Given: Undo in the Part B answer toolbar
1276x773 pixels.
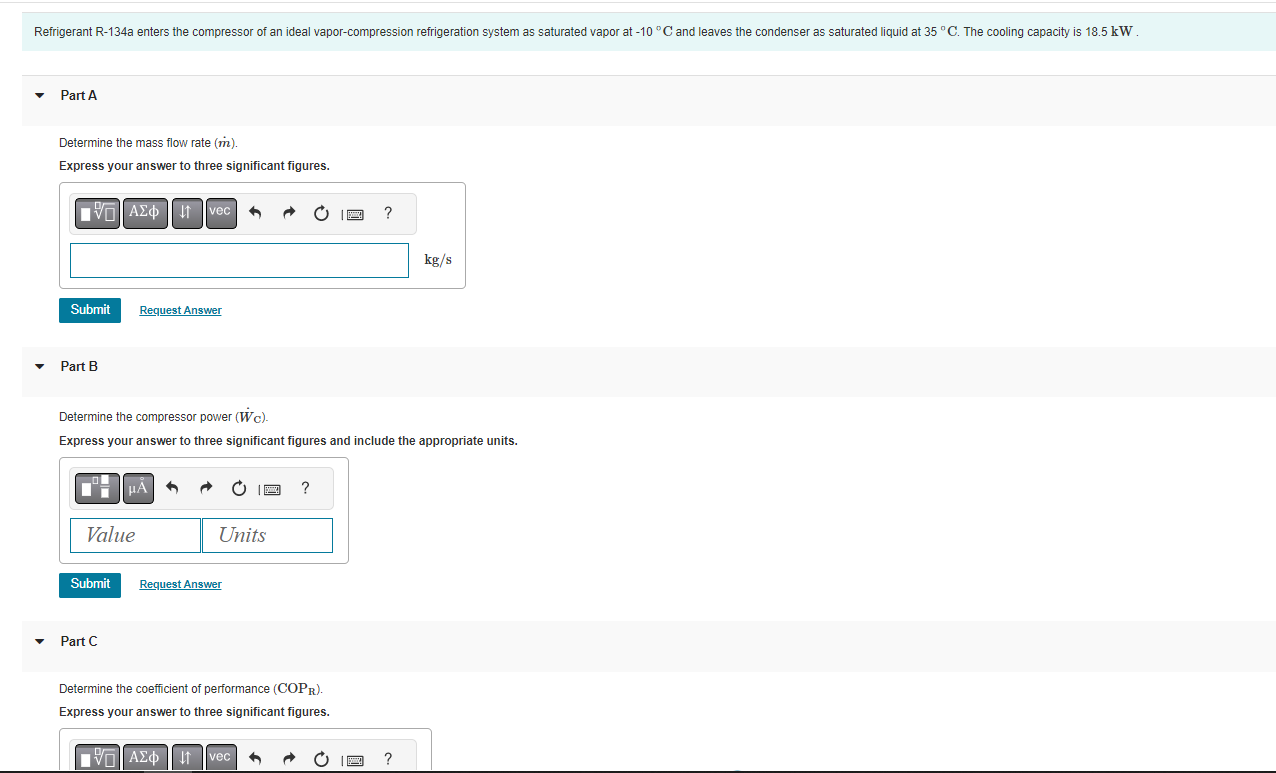Looking at the screenshot, I should click(172, 488).
